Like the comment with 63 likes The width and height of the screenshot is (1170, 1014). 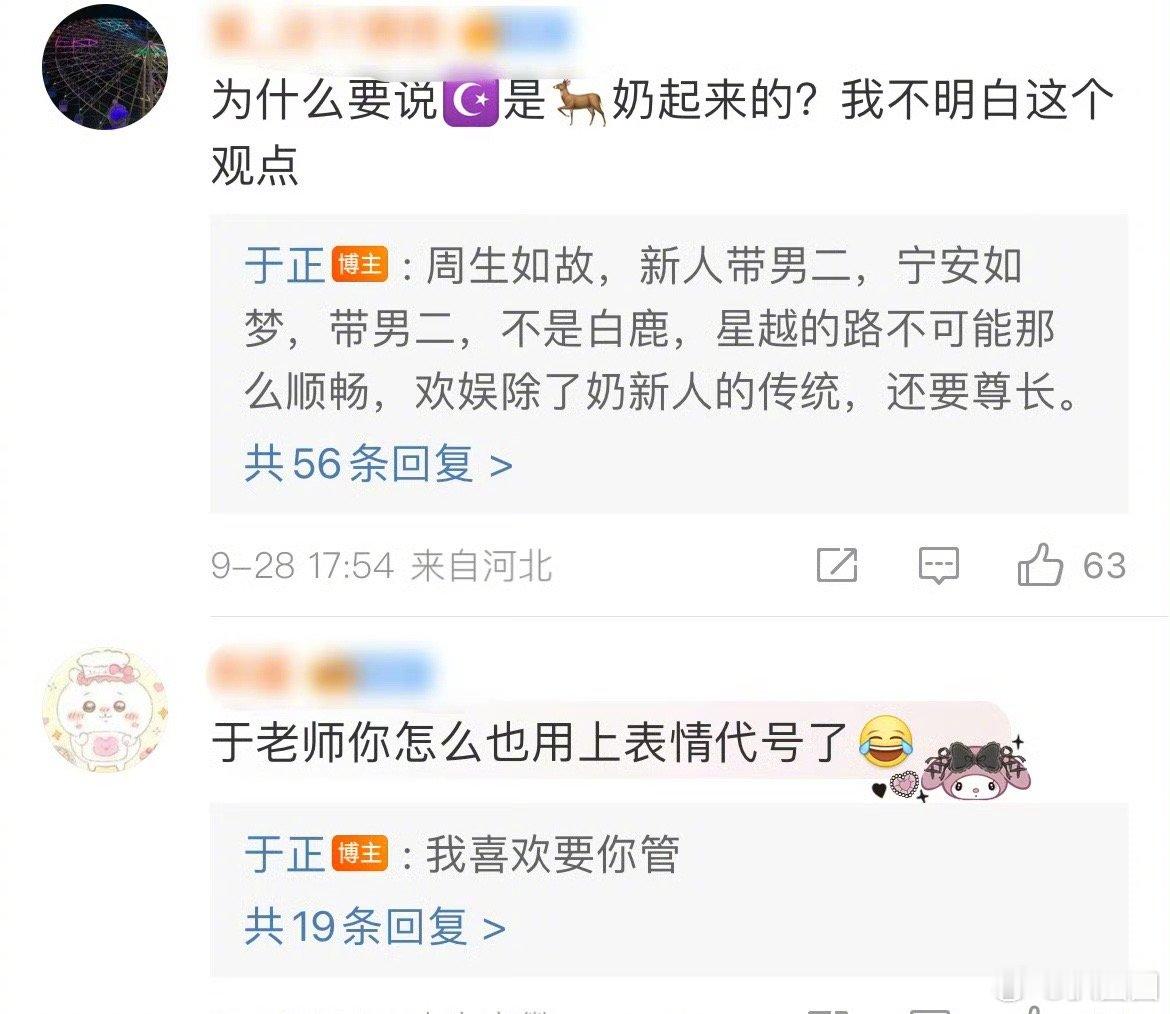click(1039, 564)
